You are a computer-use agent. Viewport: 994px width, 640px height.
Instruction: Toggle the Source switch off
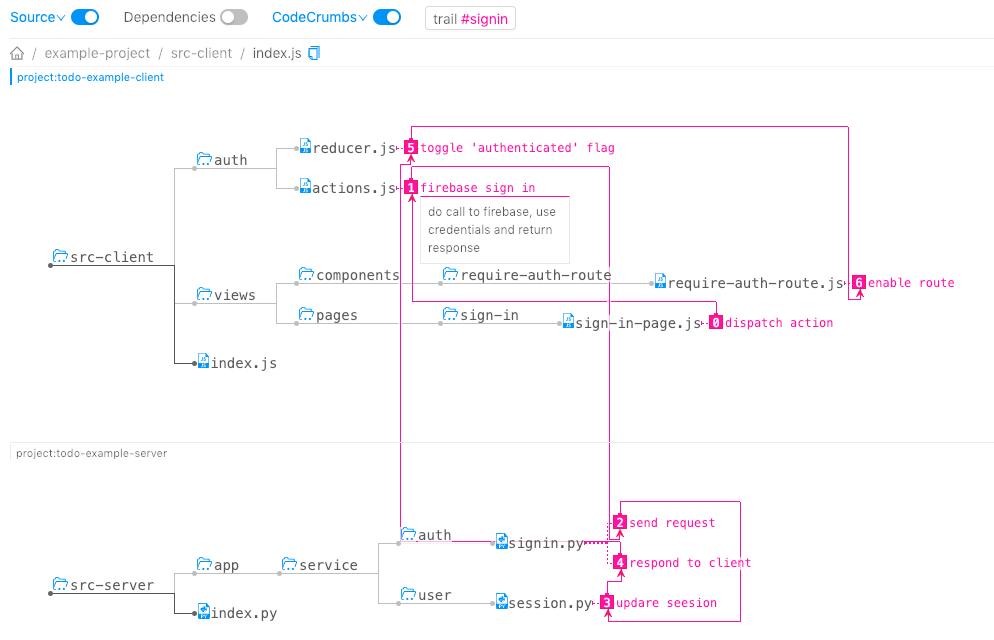click(x=85, y=17)
